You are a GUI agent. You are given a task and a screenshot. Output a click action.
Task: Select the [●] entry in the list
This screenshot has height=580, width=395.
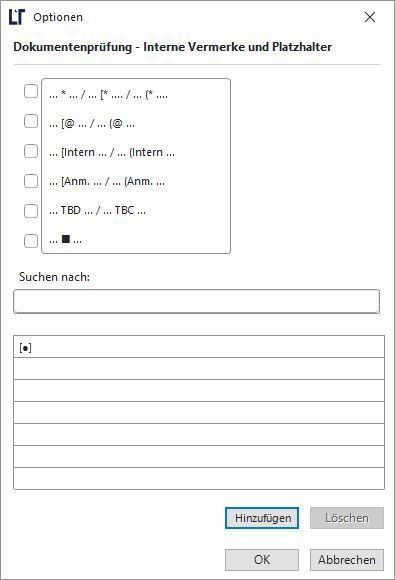point(199,347)
